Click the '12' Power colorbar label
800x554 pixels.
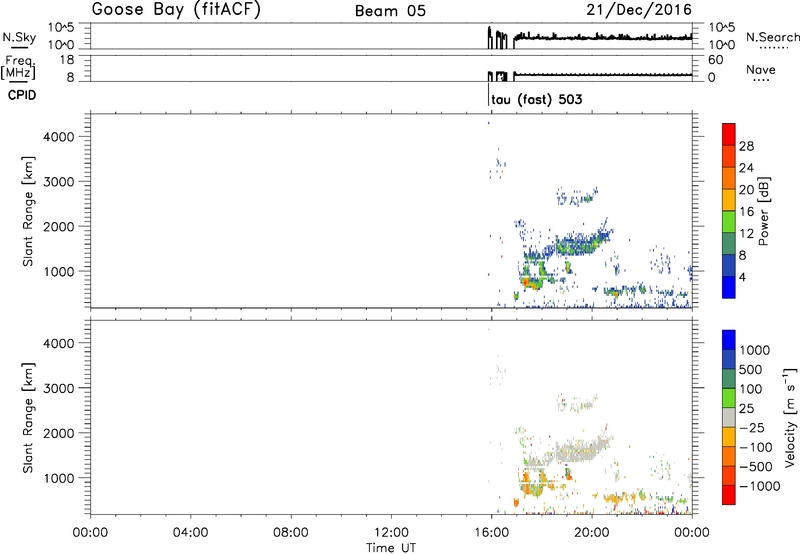(746, 234)
